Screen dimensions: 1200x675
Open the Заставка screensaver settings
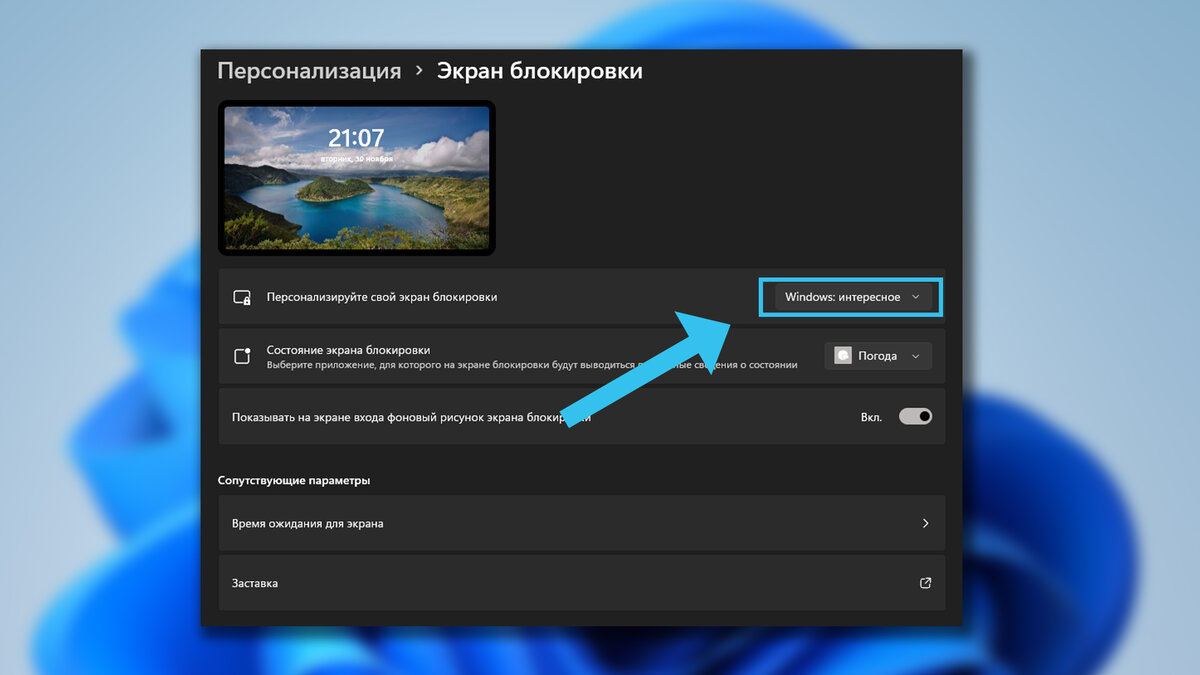[x=581, y=583]
